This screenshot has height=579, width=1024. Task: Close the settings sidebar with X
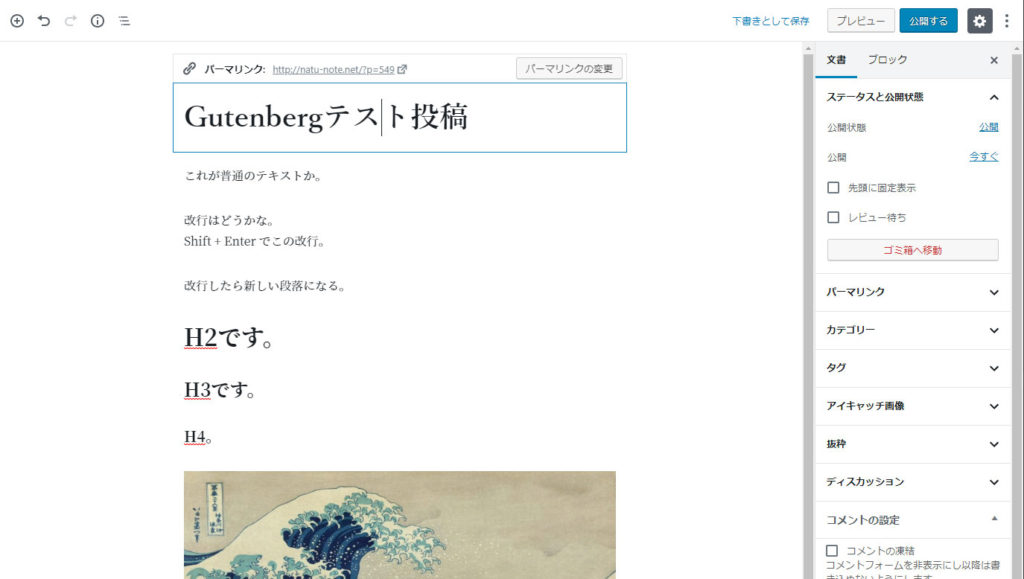[994, 60]
